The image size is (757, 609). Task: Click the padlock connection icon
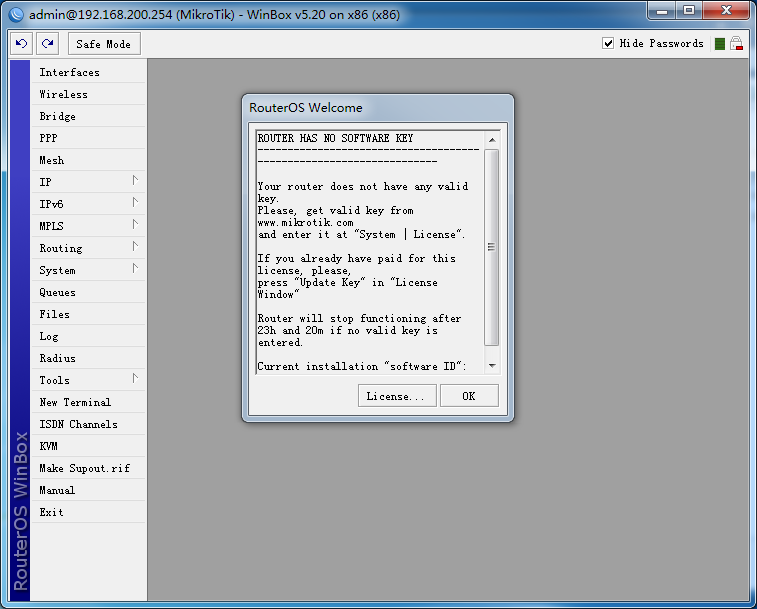(736, 43)
